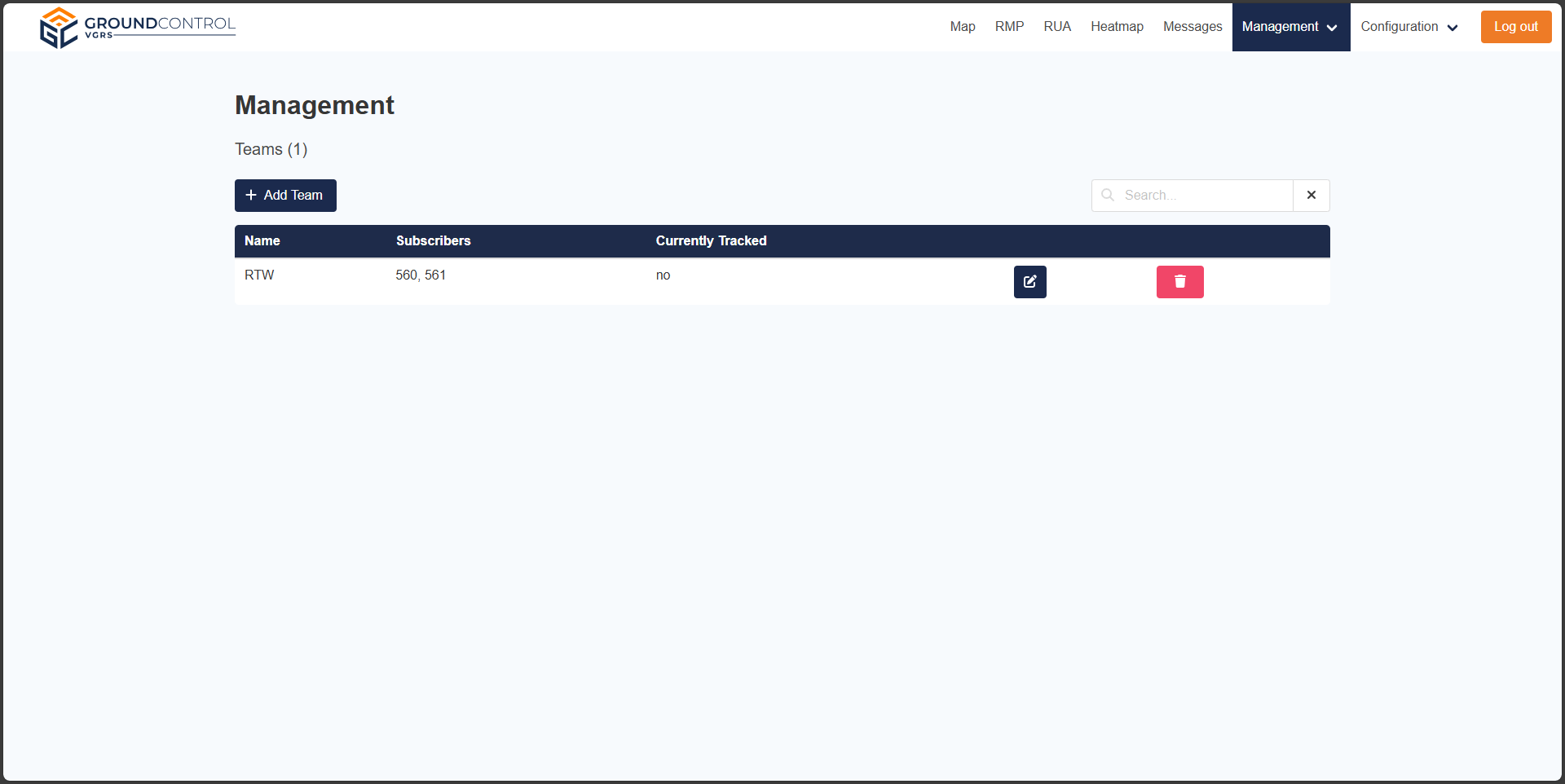Select the RTW team name cell
1565x784 pixels.
(x=259, y=275)
